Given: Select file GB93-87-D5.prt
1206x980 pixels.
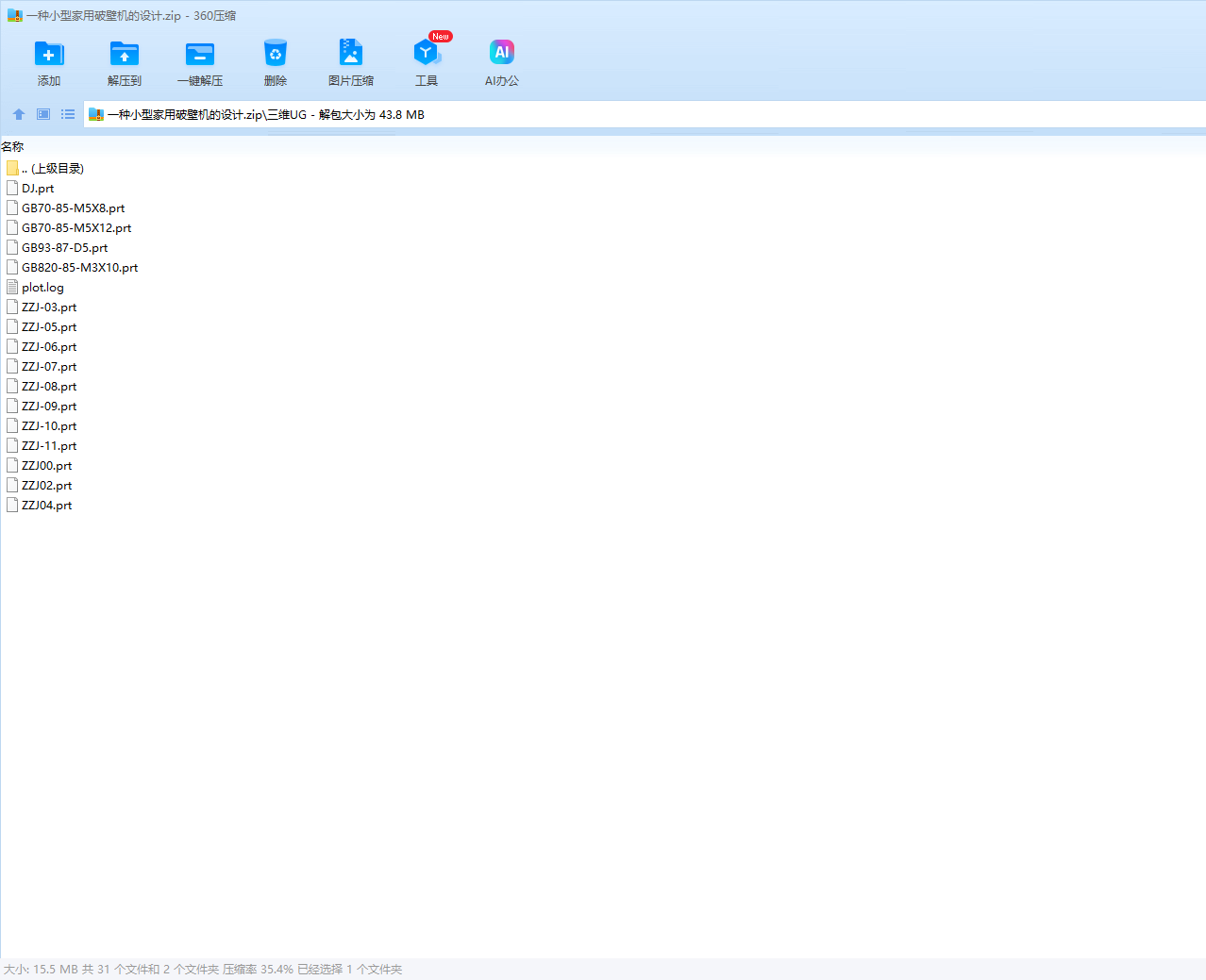Looking at the screenshot, I should click(57, 247).
